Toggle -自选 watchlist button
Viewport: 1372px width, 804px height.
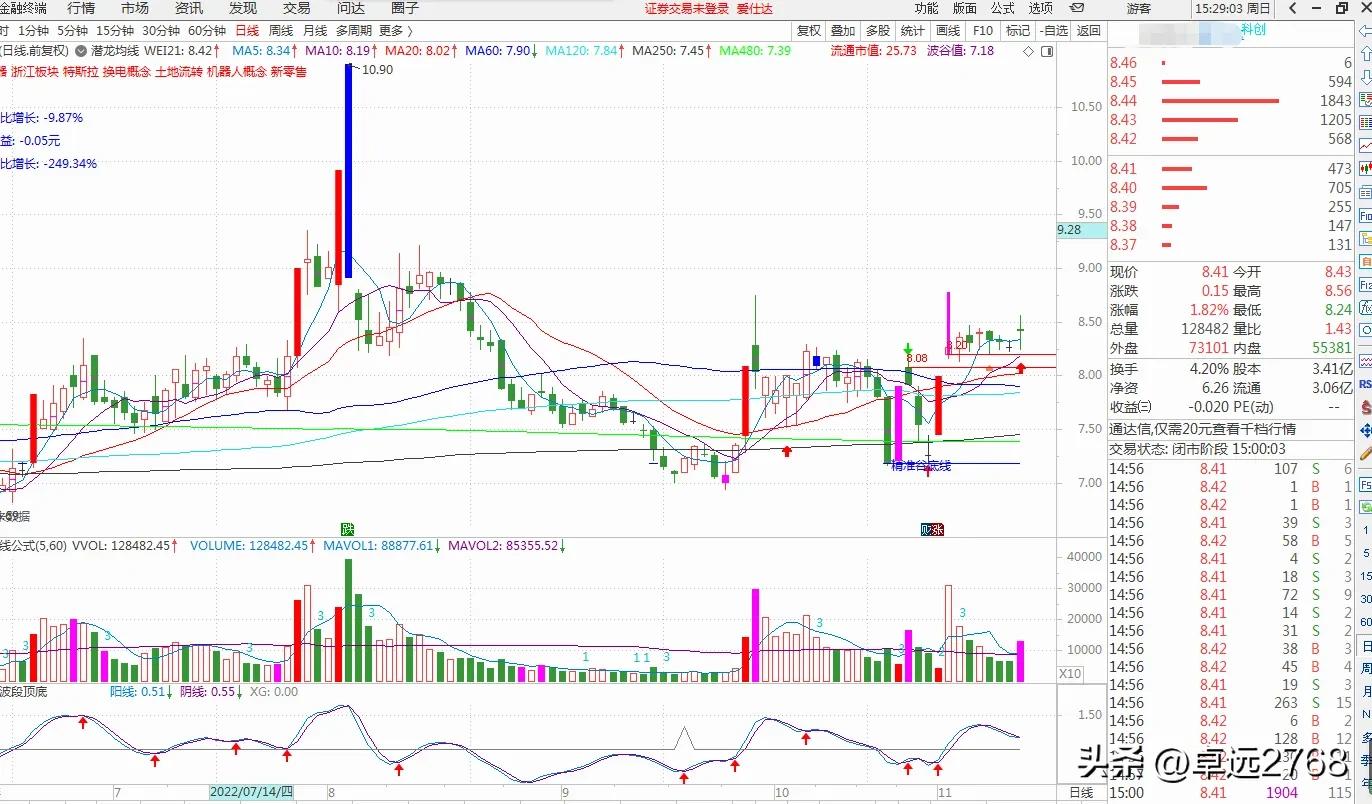coord(1053,31)
